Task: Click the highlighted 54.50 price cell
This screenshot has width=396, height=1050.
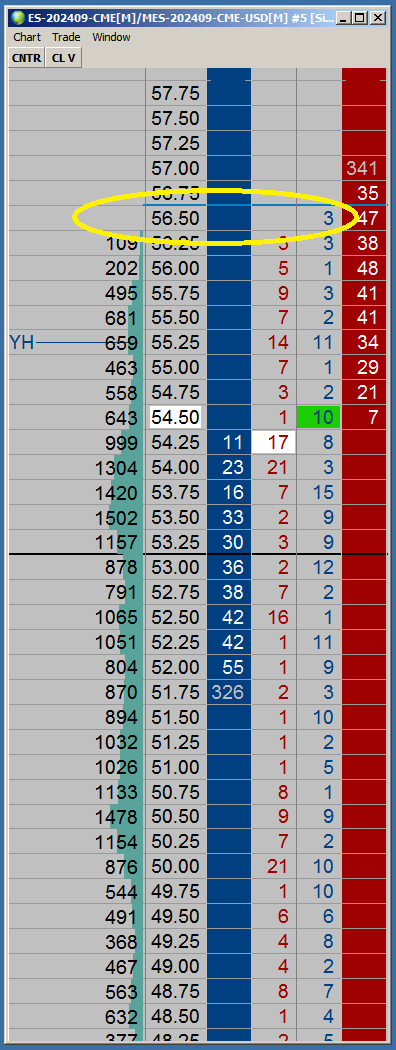Action: [x=176, y=418]
